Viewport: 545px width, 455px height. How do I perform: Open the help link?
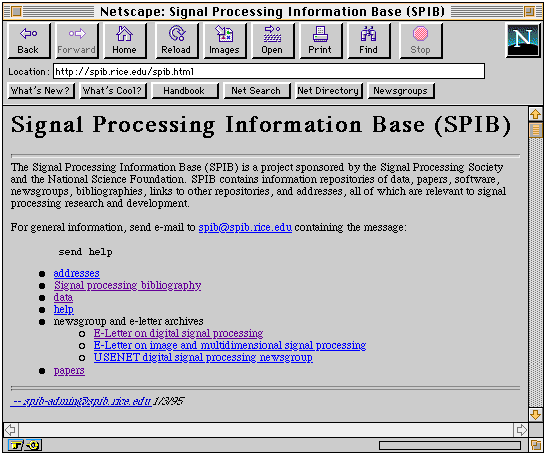[x=64, y=309]
